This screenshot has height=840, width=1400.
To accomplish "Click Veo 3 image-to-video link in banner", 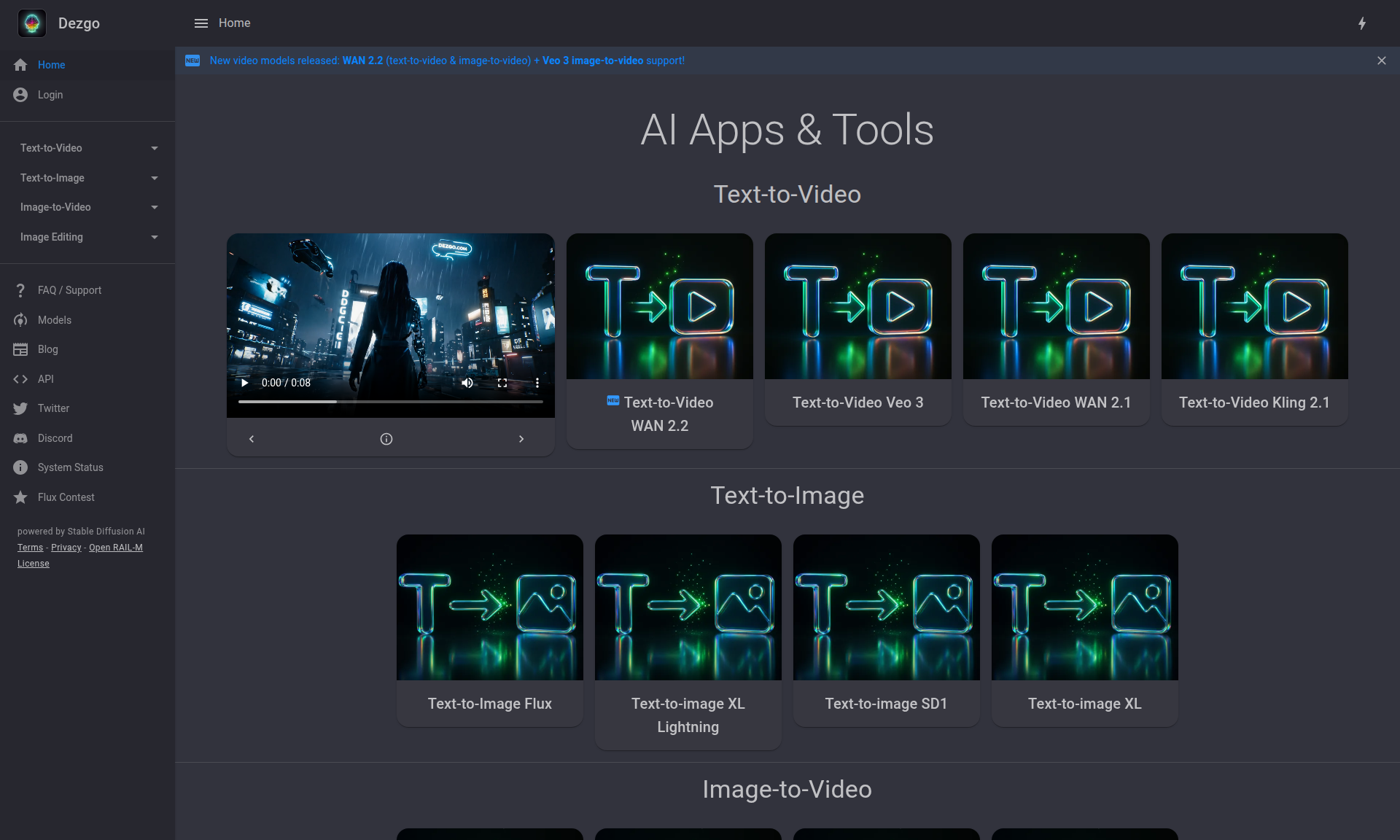I will pos(593,61).
